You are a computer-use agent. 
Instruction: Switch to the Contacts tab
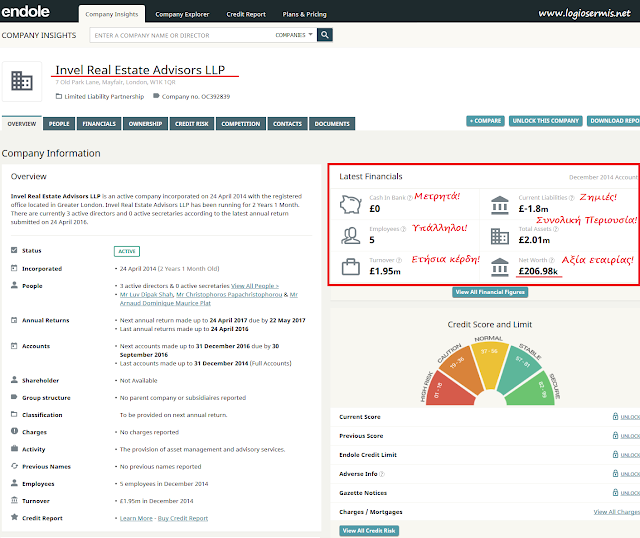point(287,124)
